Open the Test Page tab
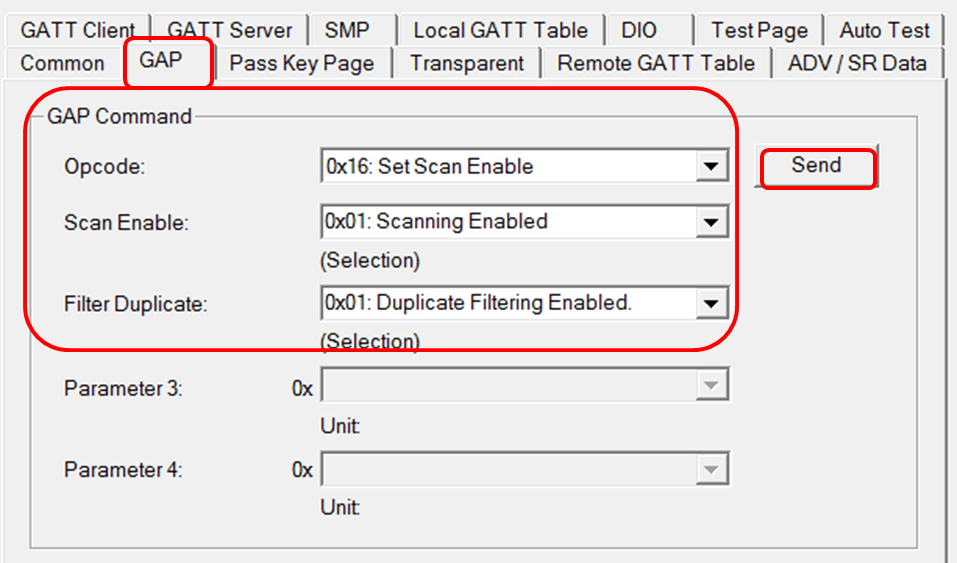The width and height of the screenshot is (957, 563). [759, 30]
